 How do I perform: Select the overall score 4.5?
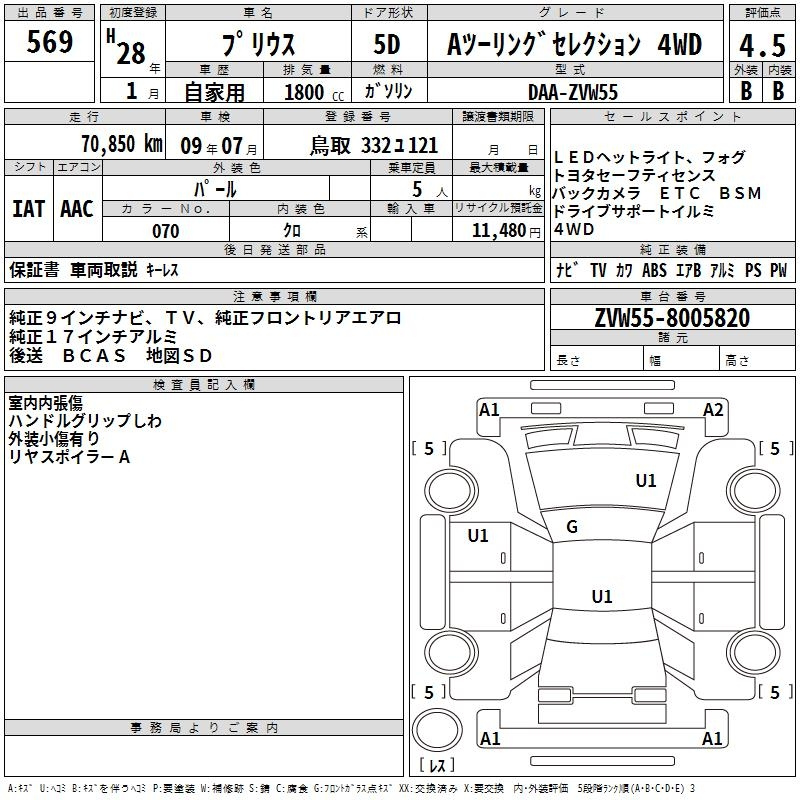pyautogui.click(x=762, y=45)
